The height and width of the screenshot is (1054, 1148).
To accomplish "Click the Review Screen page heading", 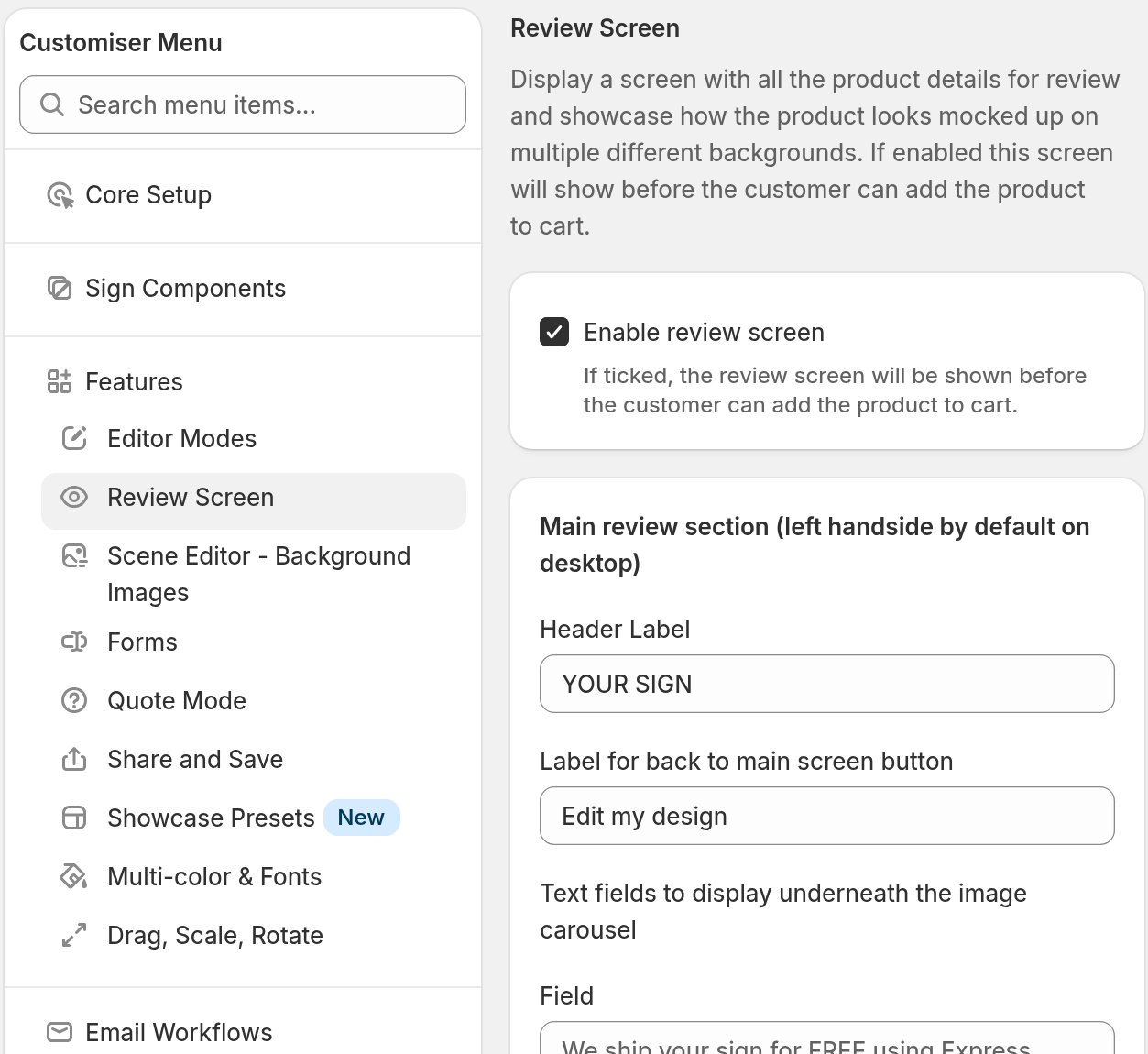I will tap(595, 28).
